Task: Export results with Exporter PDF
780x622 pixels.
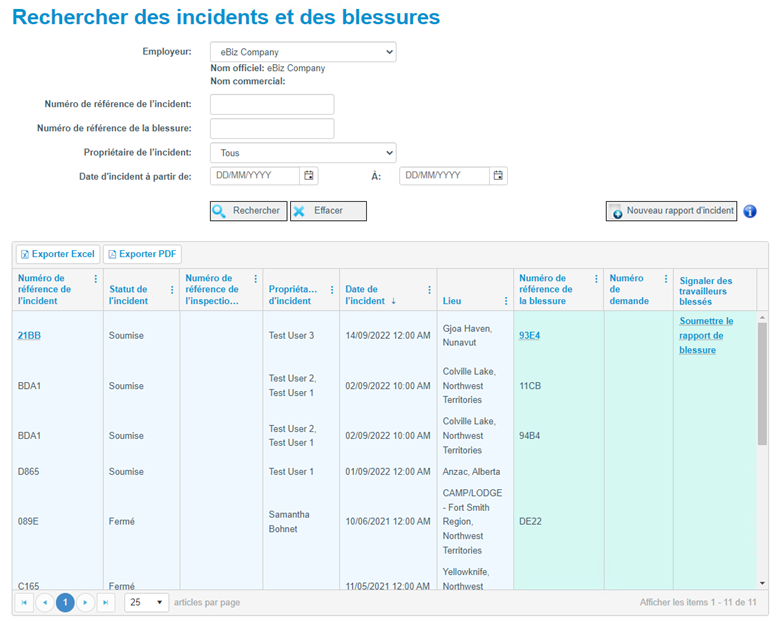Action: (142, 254)
